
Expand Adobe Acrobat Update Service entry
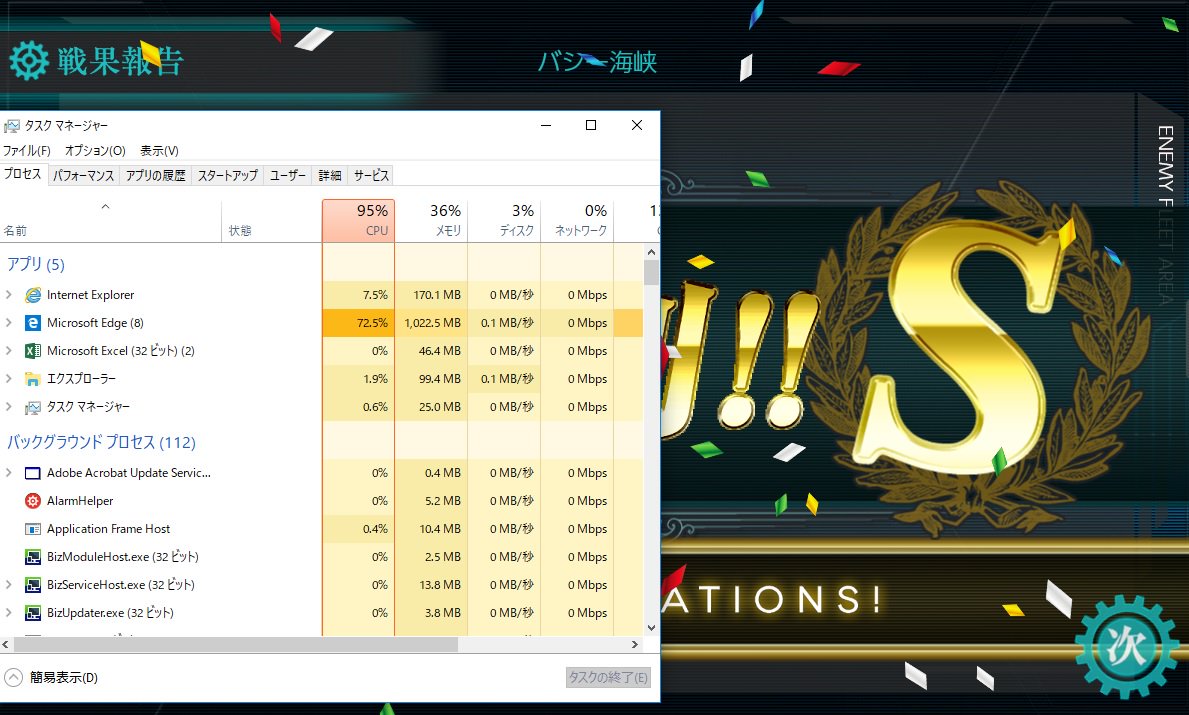point(8,473)
